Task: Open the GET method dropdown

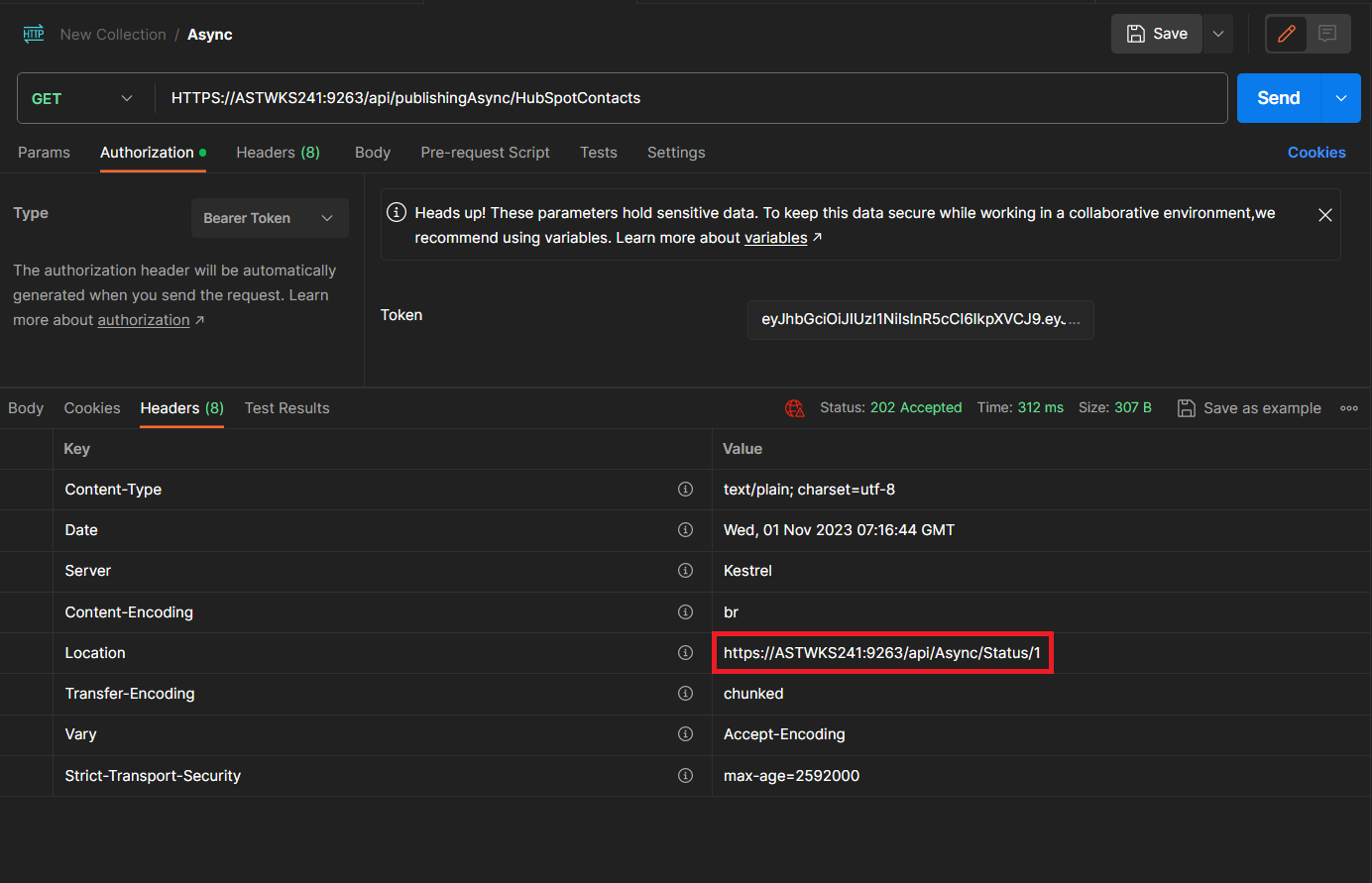Action: tap(83, 98)
